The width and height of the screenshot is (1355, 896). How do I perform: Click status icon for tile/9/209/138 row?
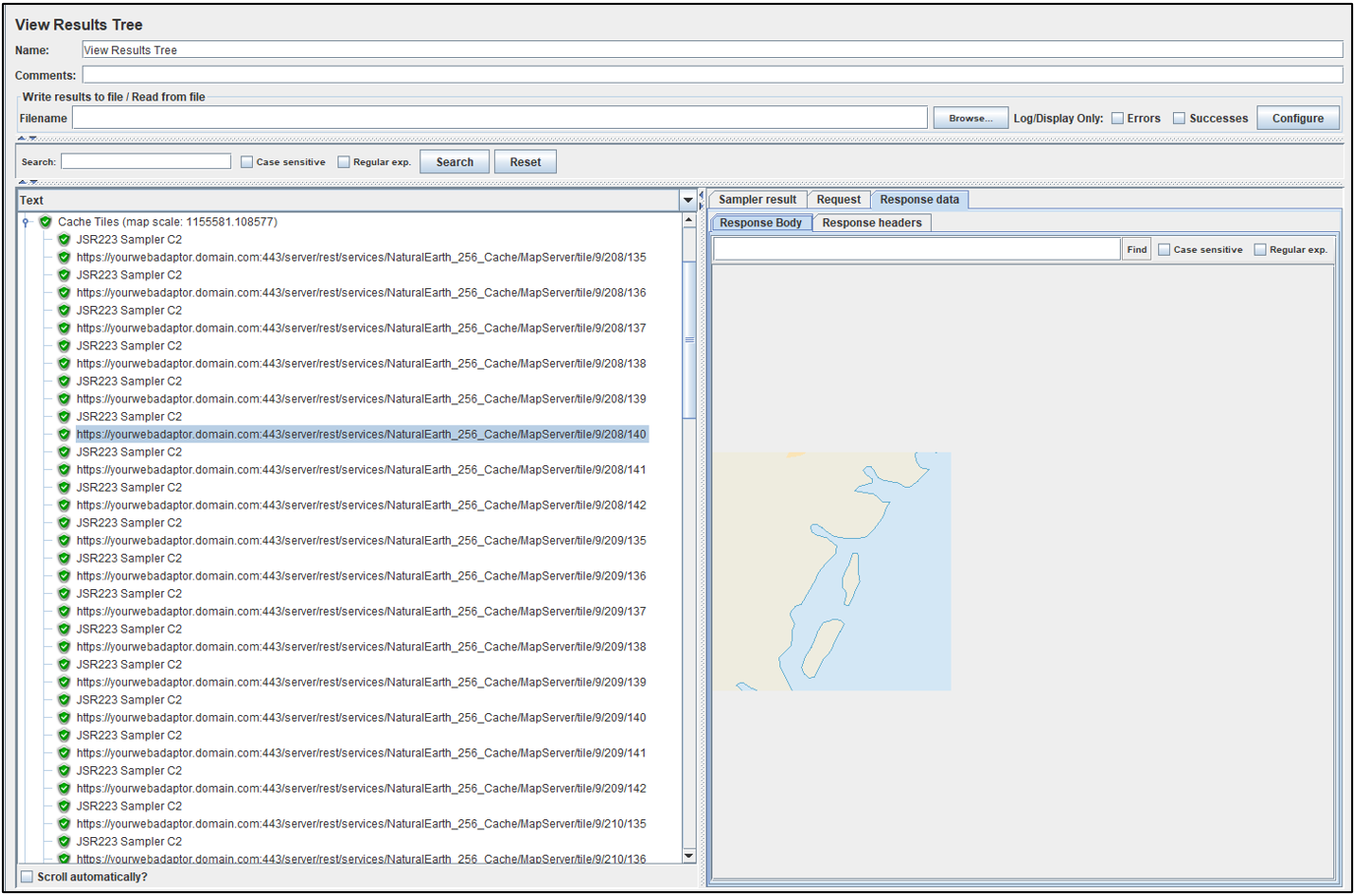coord(64,647)
